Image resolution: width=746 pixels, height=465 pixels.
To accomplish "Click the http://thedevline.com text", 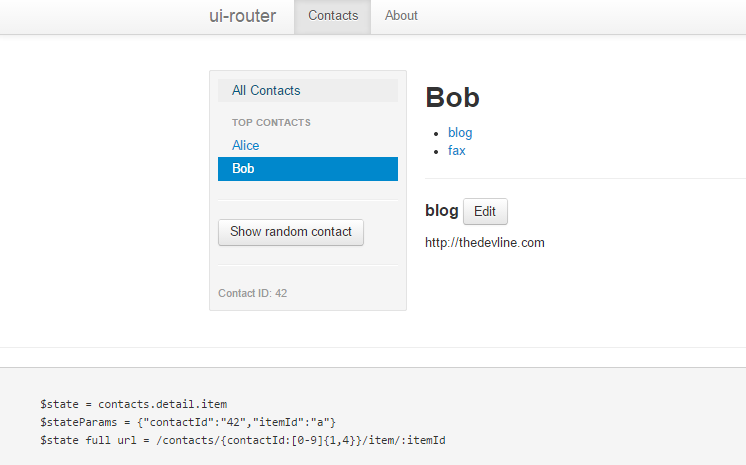I will pyautogui.click(x=485, y=243).
